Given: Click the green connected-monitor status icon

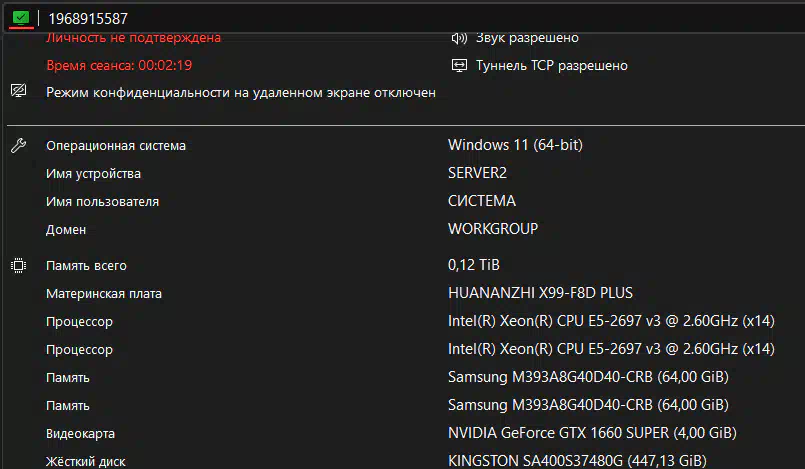Looking at the screenshot, I should click(21, 18).
